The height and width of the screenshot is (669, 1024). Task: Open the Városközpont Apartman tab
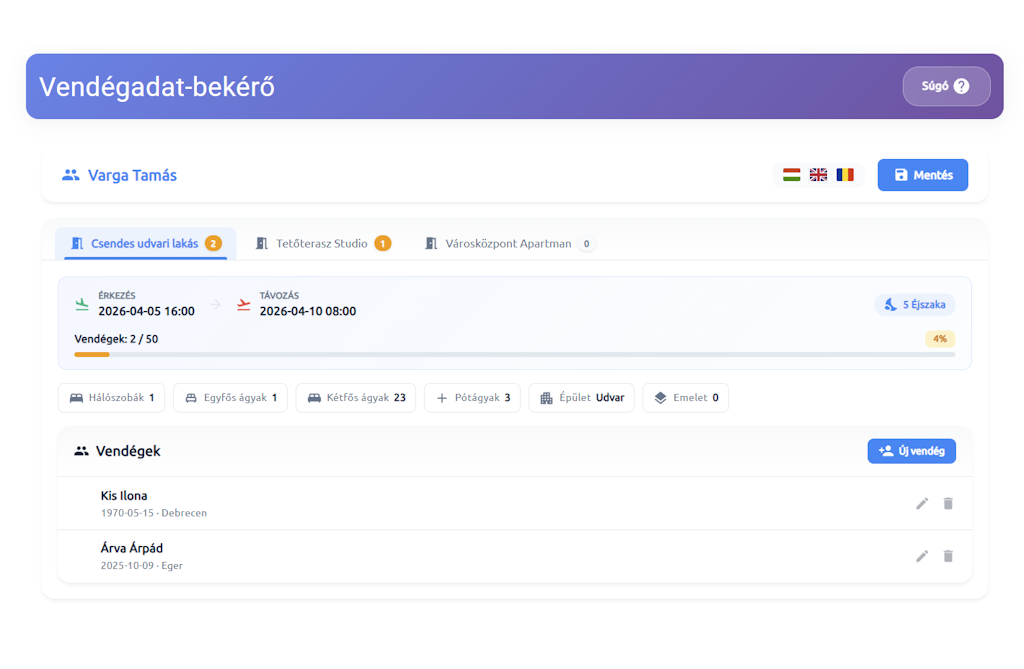click(x=509, y=243)
